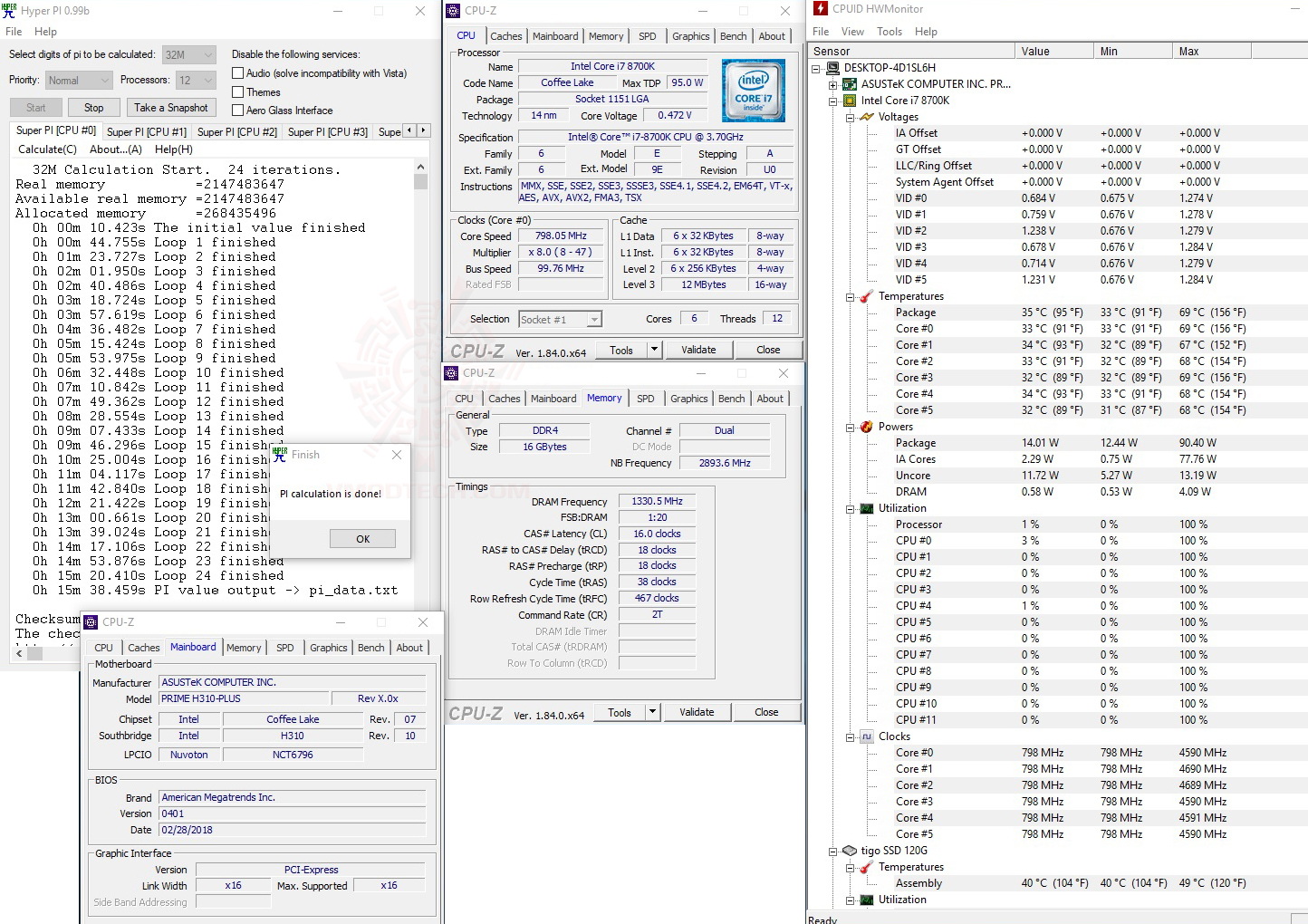Click the Clocks category icon

867,736
